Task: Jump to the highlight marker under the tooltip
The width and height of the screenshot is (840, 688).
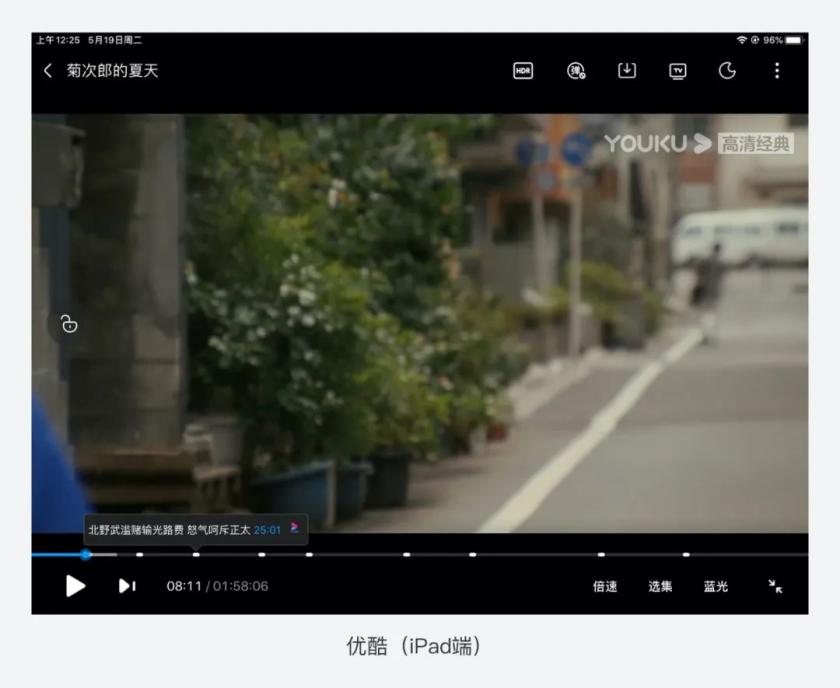Action: coord(196,555)
